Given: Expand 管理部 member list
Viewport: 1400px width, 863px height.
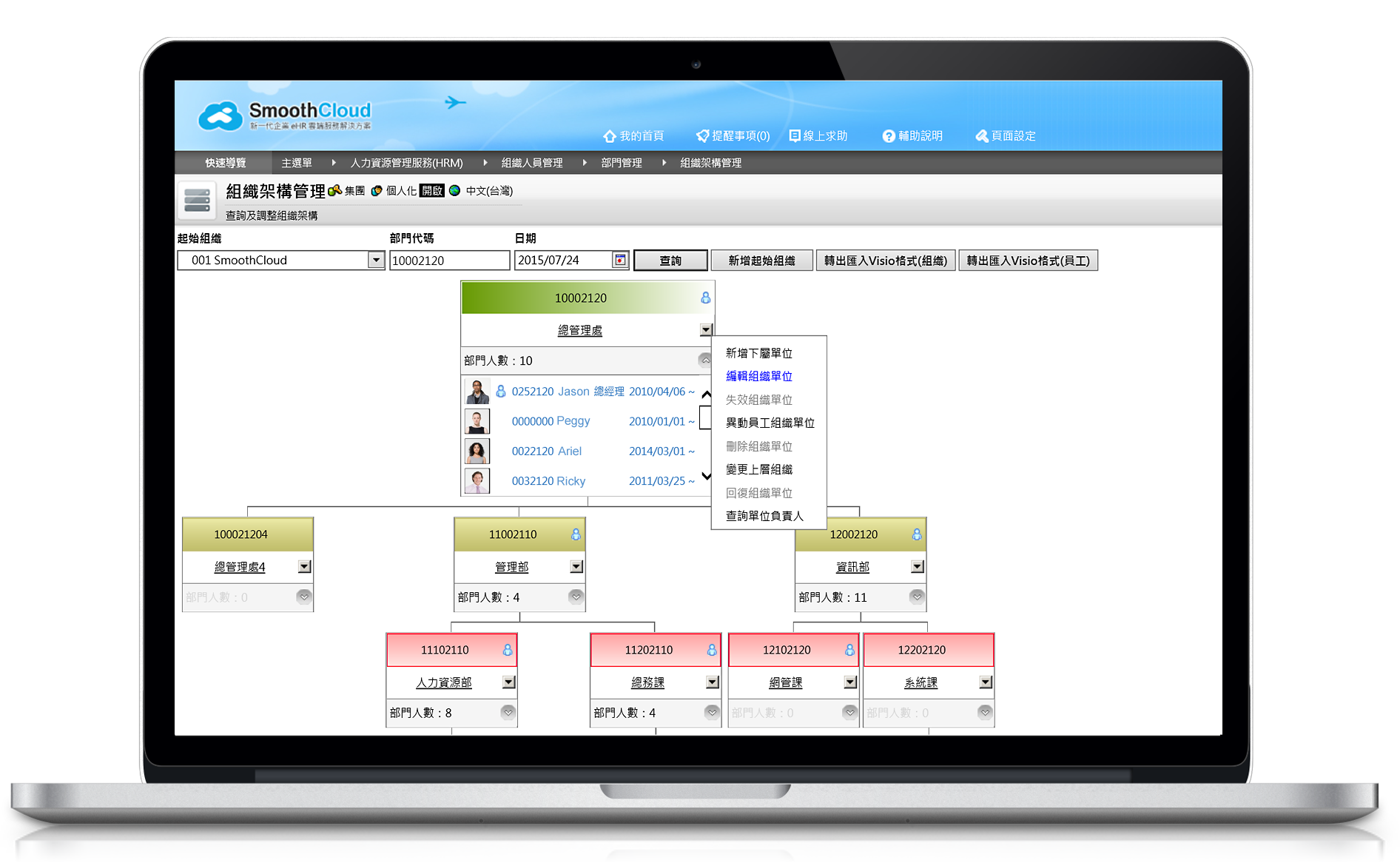Looking at the screenshot, I should coord(576,597).
